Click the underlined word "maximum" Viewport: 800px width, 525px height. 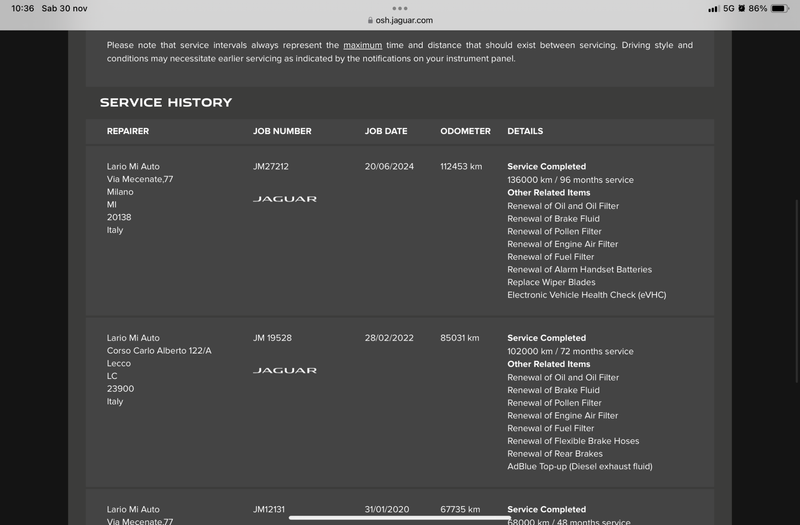click(x=362, y=45)
